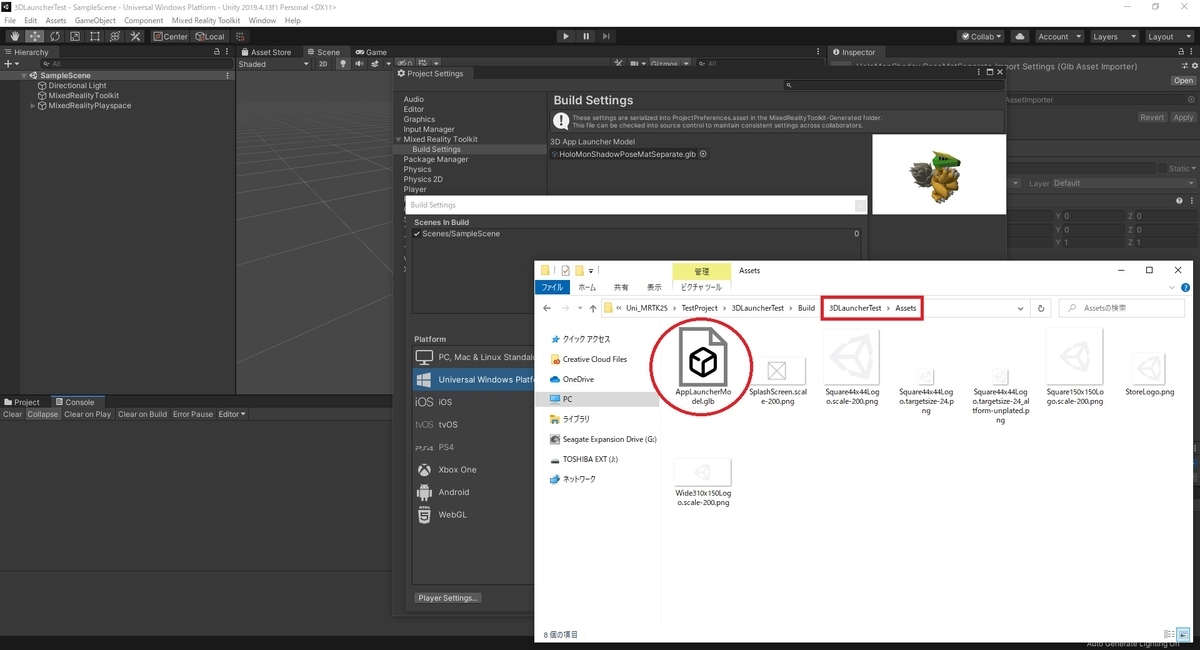Select the WebGL platform
This screenshot has width=1200, height=650.
click(452, 515)
